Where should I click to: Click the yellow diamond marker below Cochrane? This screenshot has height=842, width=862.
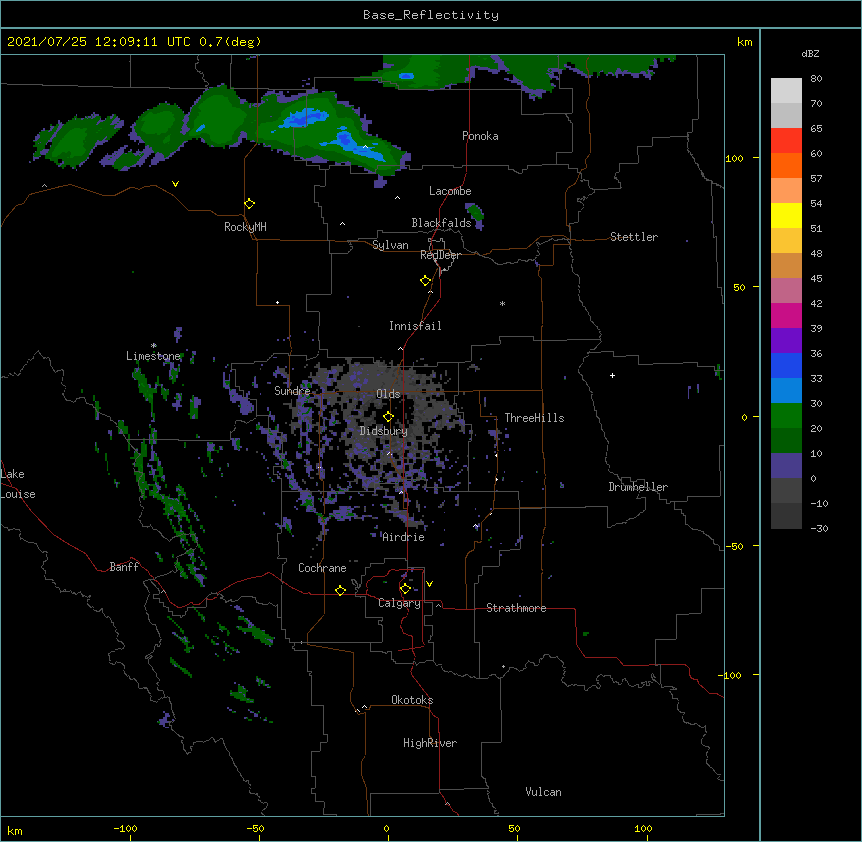[340, 590]
